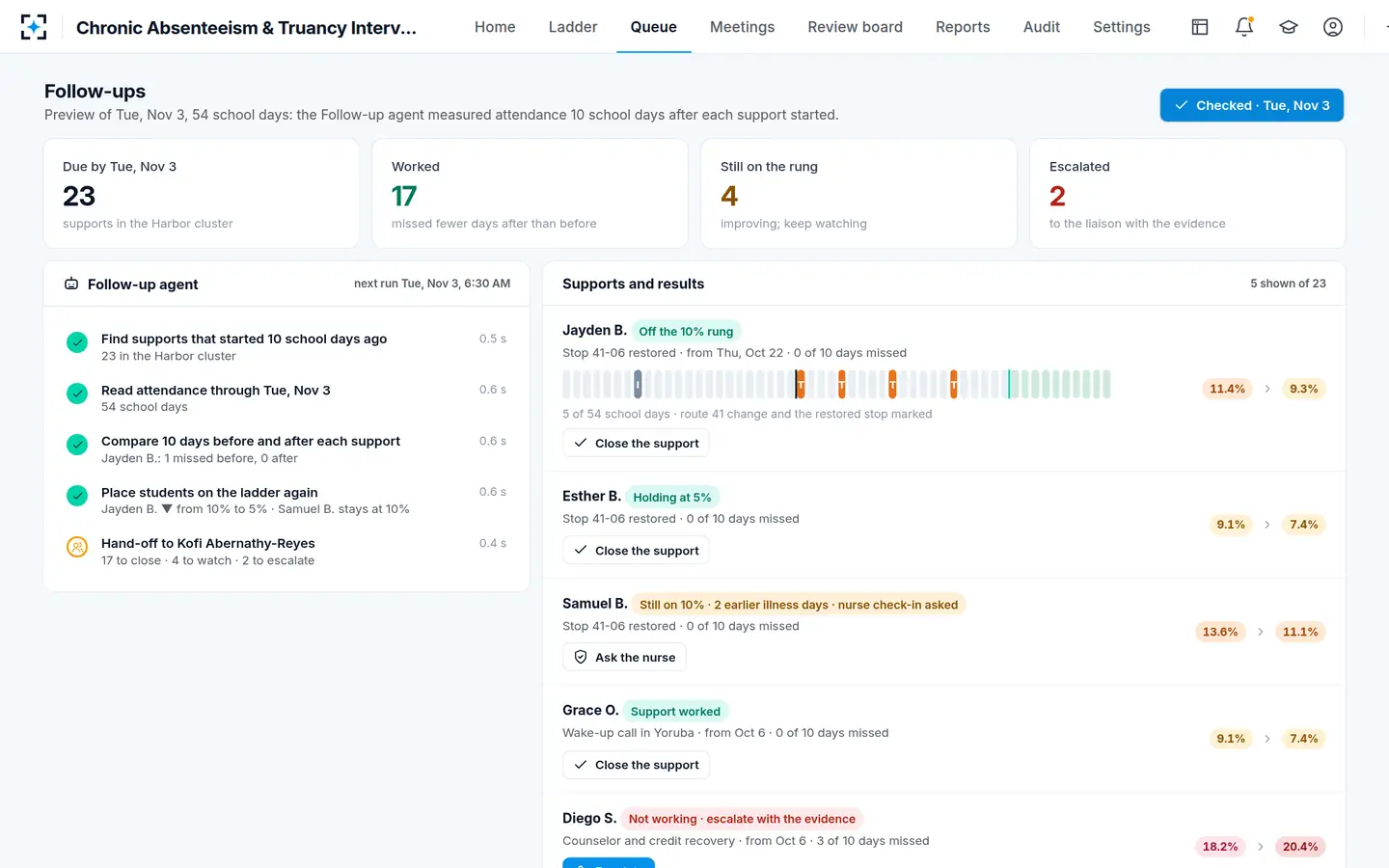This screenshot has width=1389, height=868.
Task: Open the Review board tab
Action: (855, 27)
